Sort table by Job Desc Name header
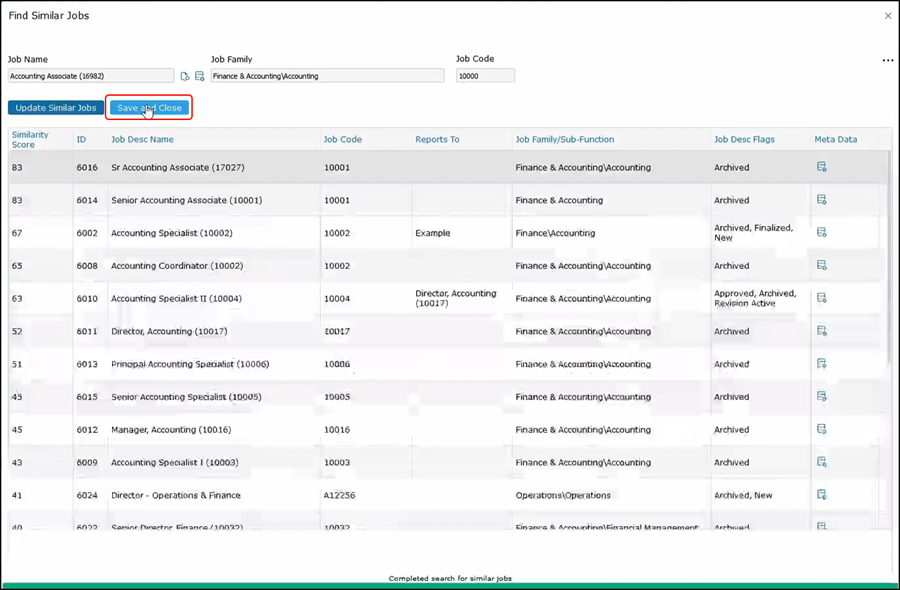 (142, 140)
